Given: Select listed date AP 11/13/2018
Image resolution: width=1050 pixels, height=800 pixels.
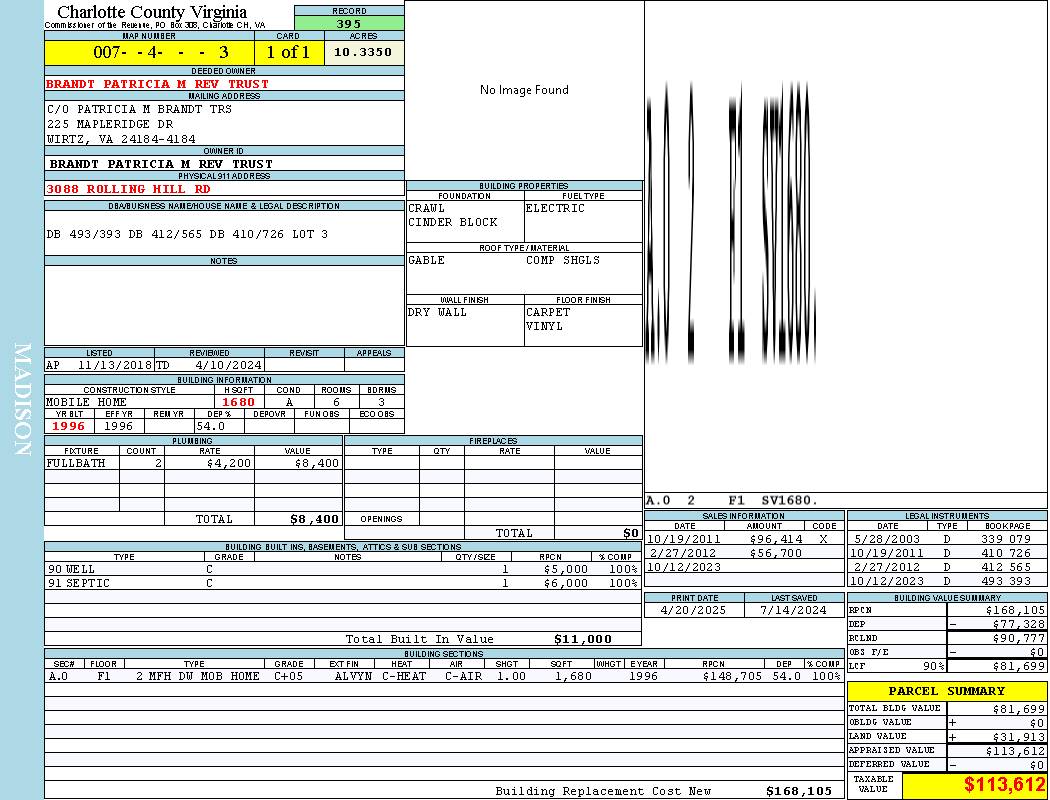Looking at the screenshot, I should click(x=99, y=366).
